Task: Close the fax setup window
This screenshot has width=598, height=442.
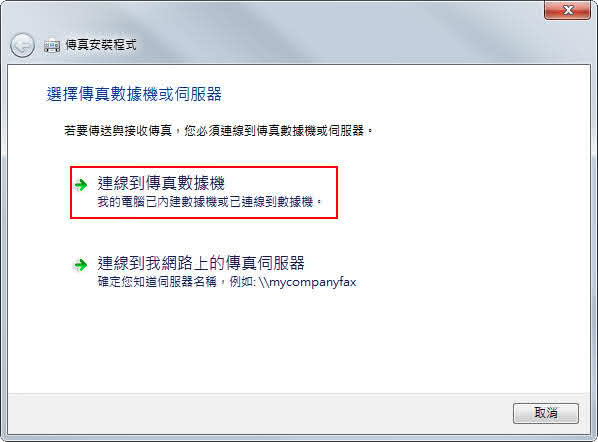Action: (567, 10)
